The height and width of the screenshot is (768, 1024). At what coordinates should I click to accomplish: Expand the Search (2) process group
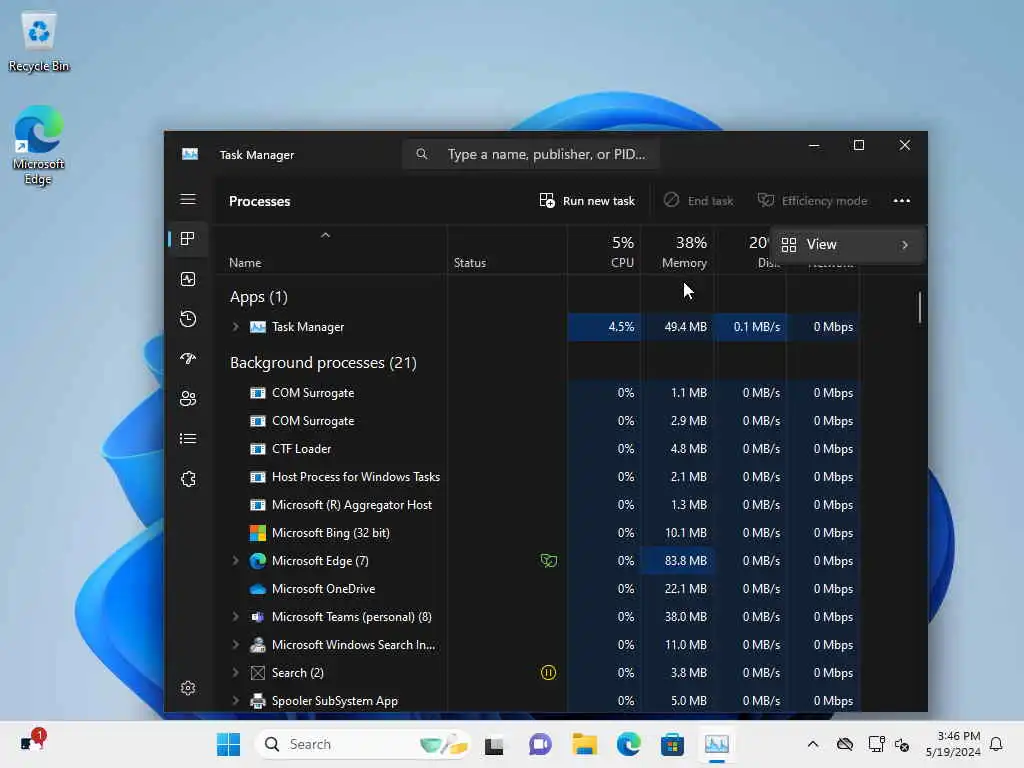(x=236, y=673)
